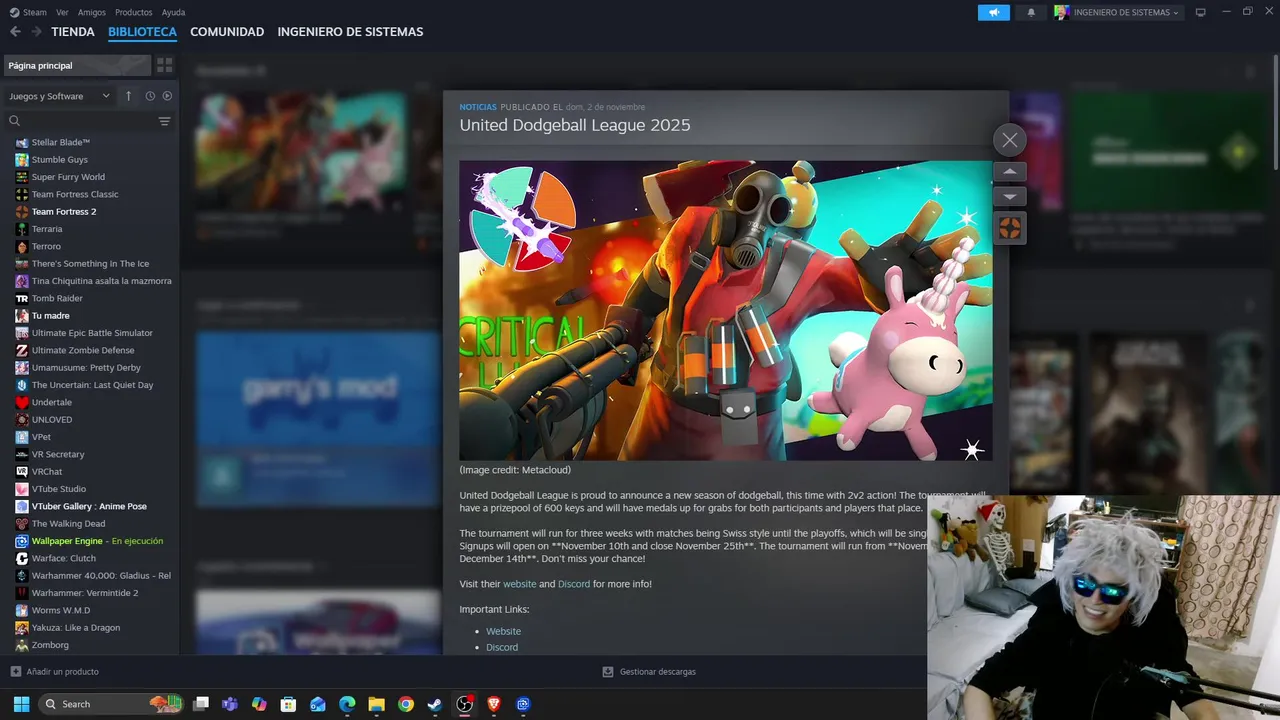Open the Windows Start button
The height and width of the screenshot is (720, 1280).
[21, 704]
